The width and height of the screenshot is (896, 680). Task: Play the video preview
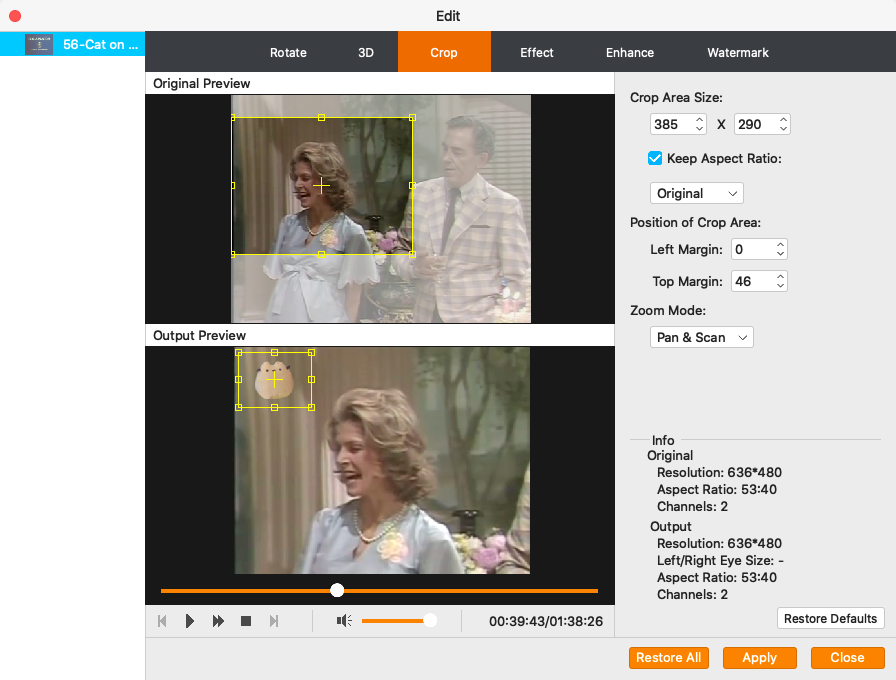[x=190, y=621]
